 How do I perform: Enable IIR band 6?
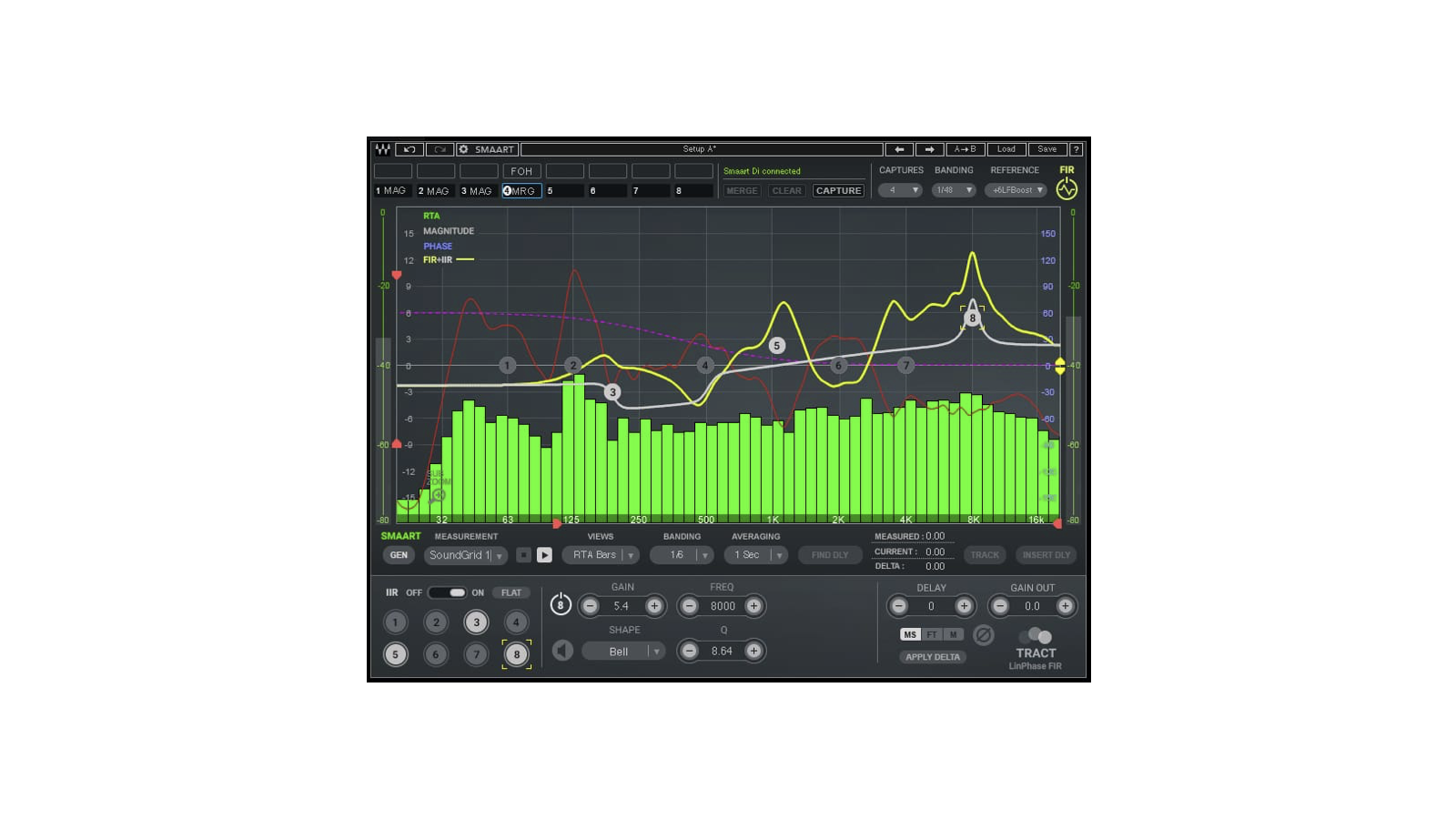(436, 654)
